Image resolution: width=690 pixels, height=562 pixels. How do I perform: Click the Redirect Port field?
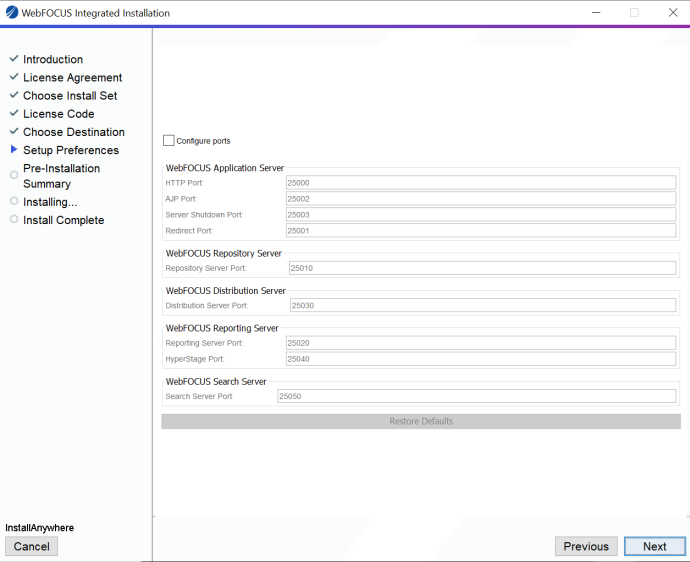481,231
